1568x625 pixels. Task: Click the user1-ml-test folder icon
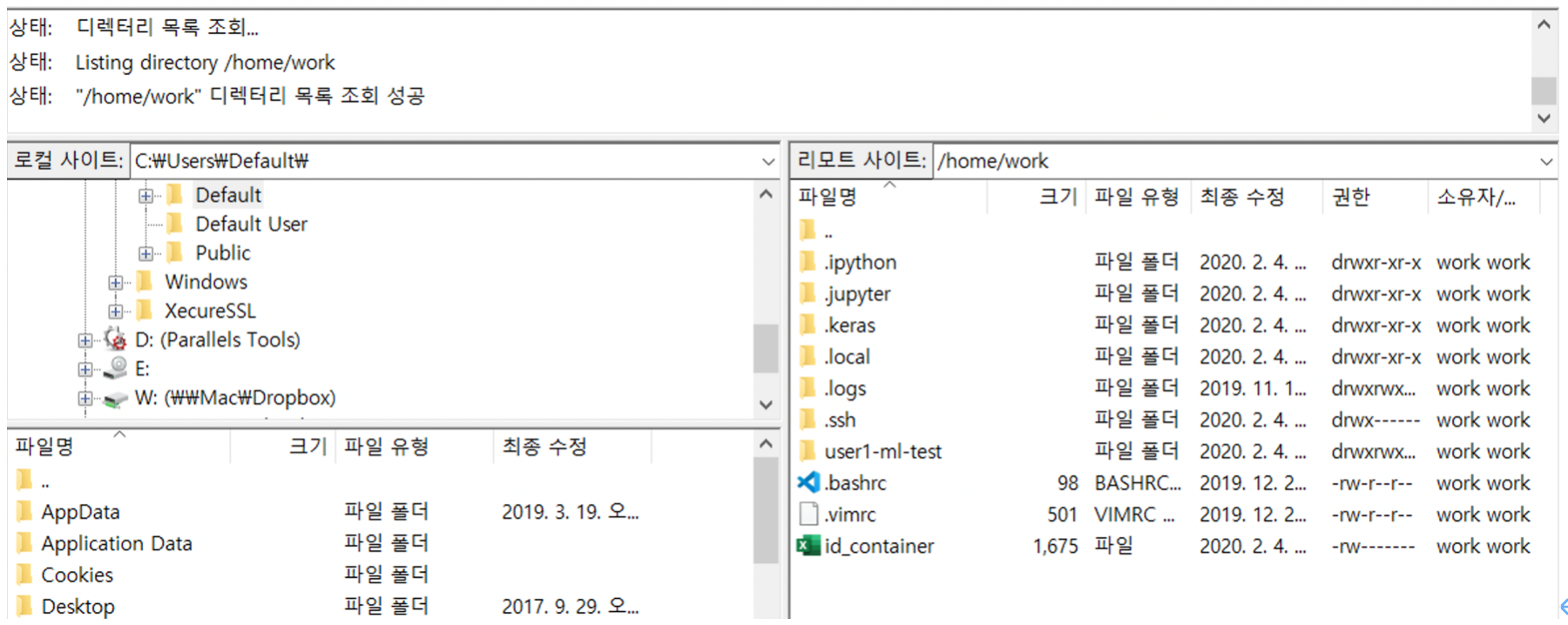(808, 451)
